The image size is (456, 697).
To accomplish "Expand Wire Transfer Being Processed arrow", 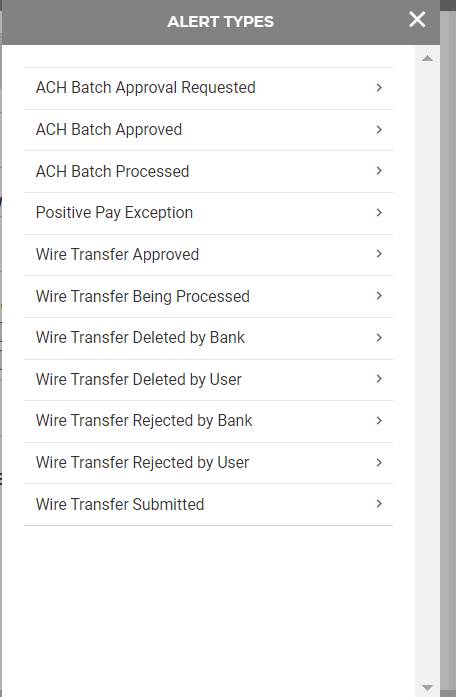I will pos(379,296).
